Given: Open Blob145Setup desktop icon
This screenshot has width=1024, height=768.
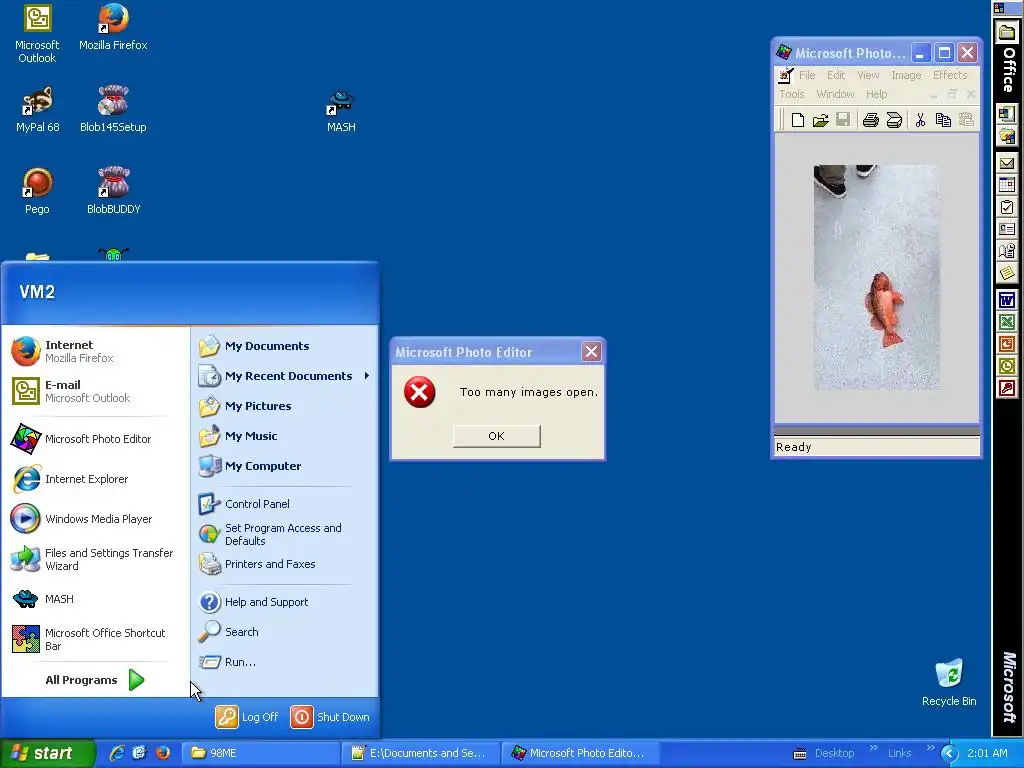Looking at the screenshot, I should (113, 109).
